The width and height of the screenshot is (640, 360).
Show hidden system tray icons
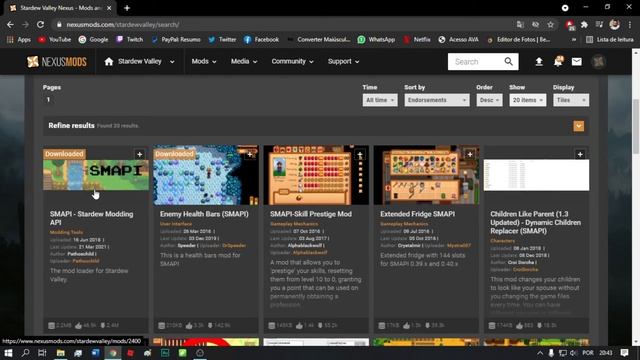pos(540,353)
